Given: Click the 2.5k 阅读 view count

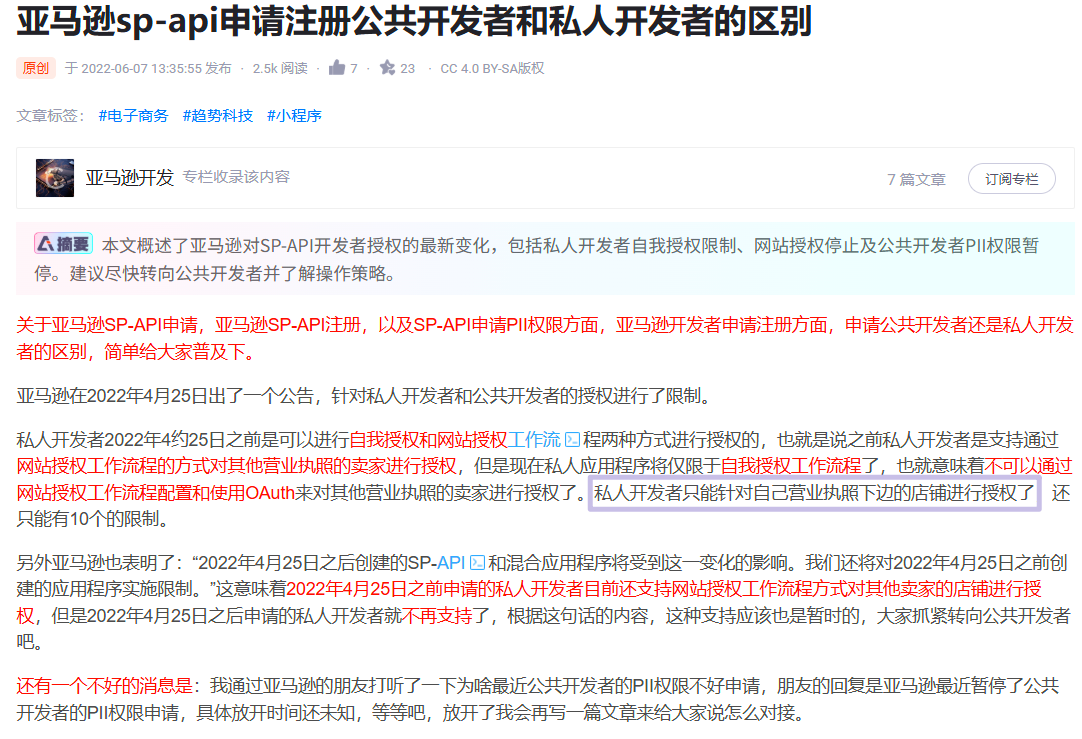Looking at the screenshot, I should point(280,68).
